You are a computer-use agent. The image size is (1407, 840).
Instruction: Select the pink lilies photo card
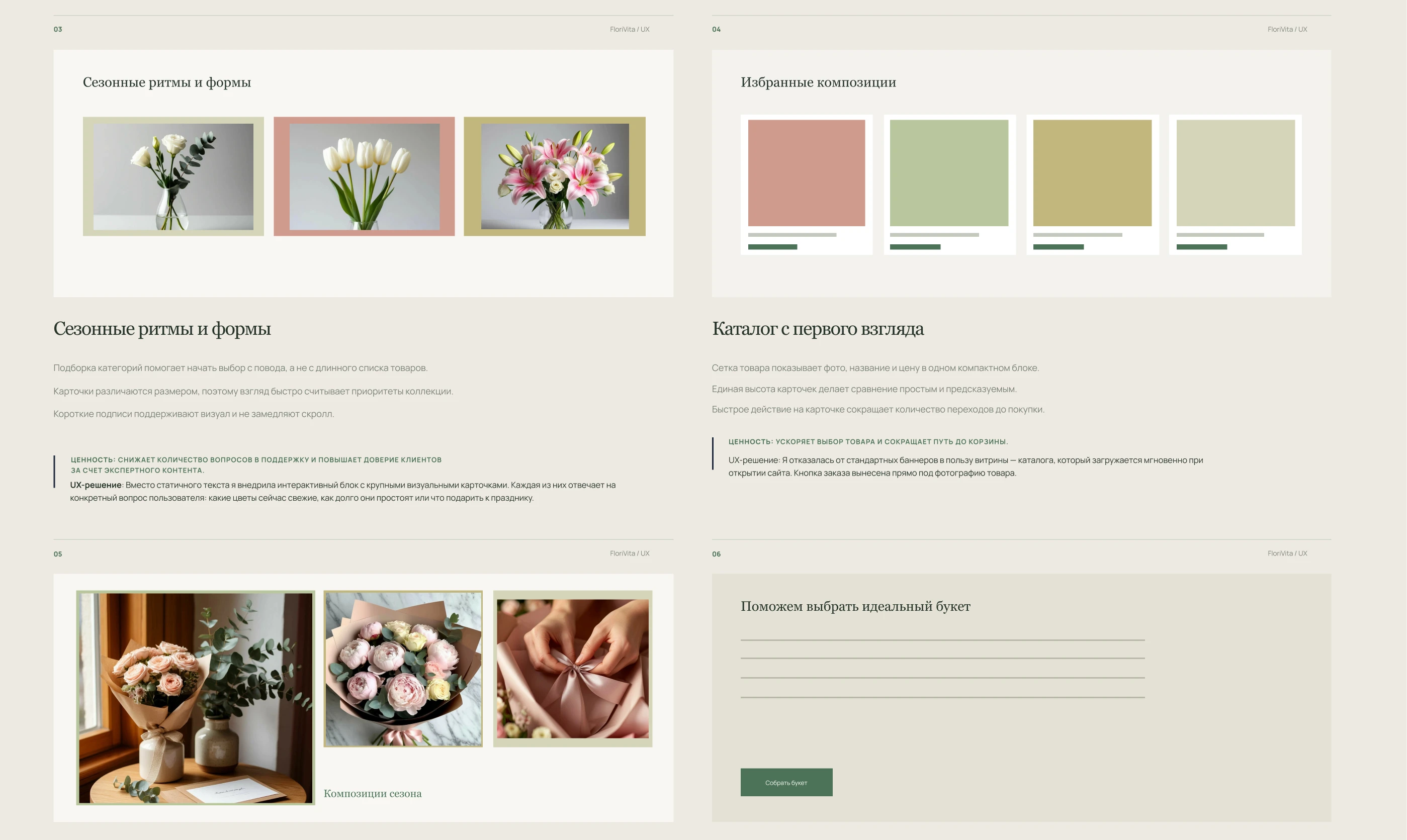554,176
